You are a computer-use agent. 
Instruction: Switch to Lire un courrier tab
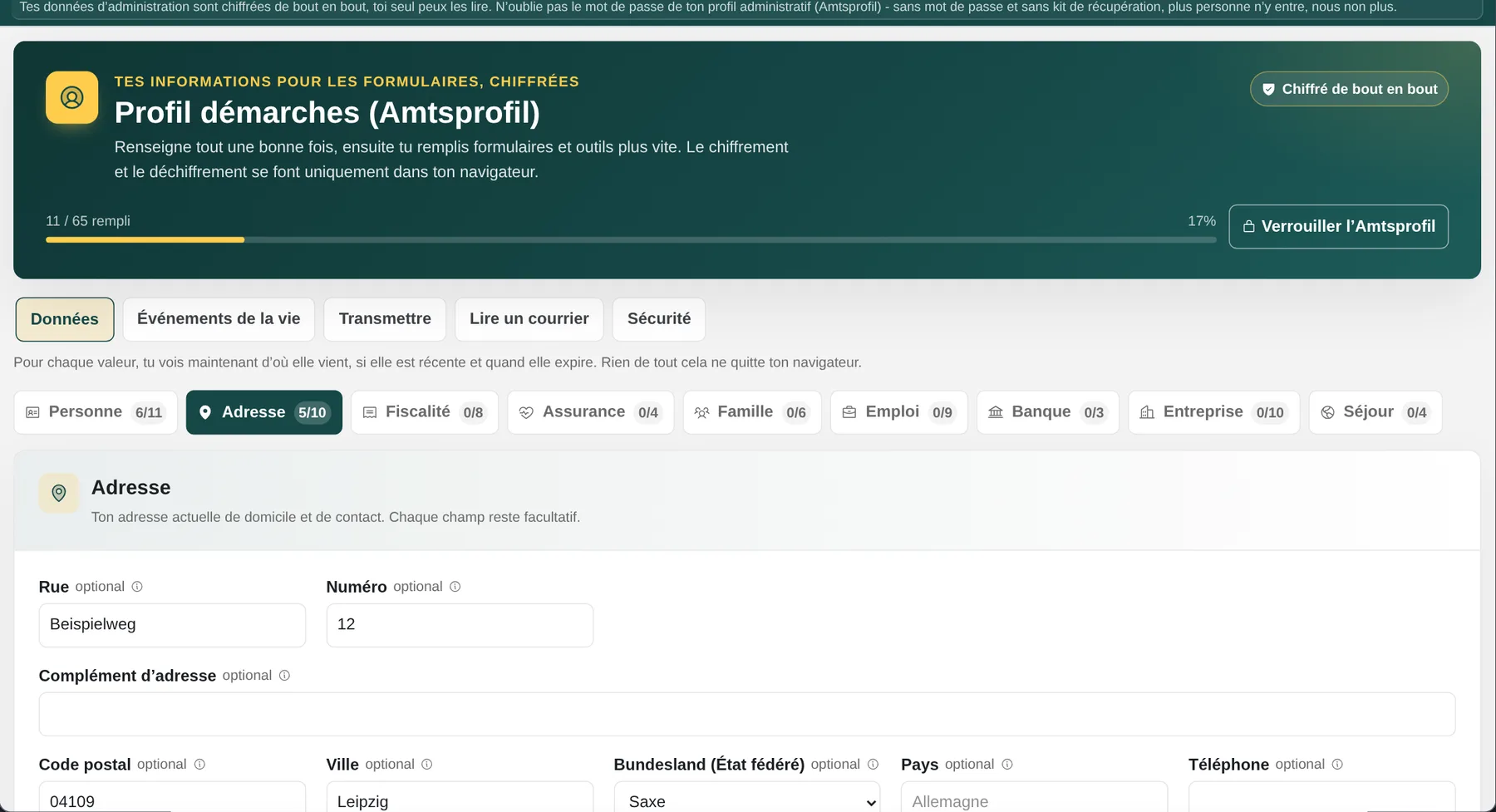[x=529, y=319]
